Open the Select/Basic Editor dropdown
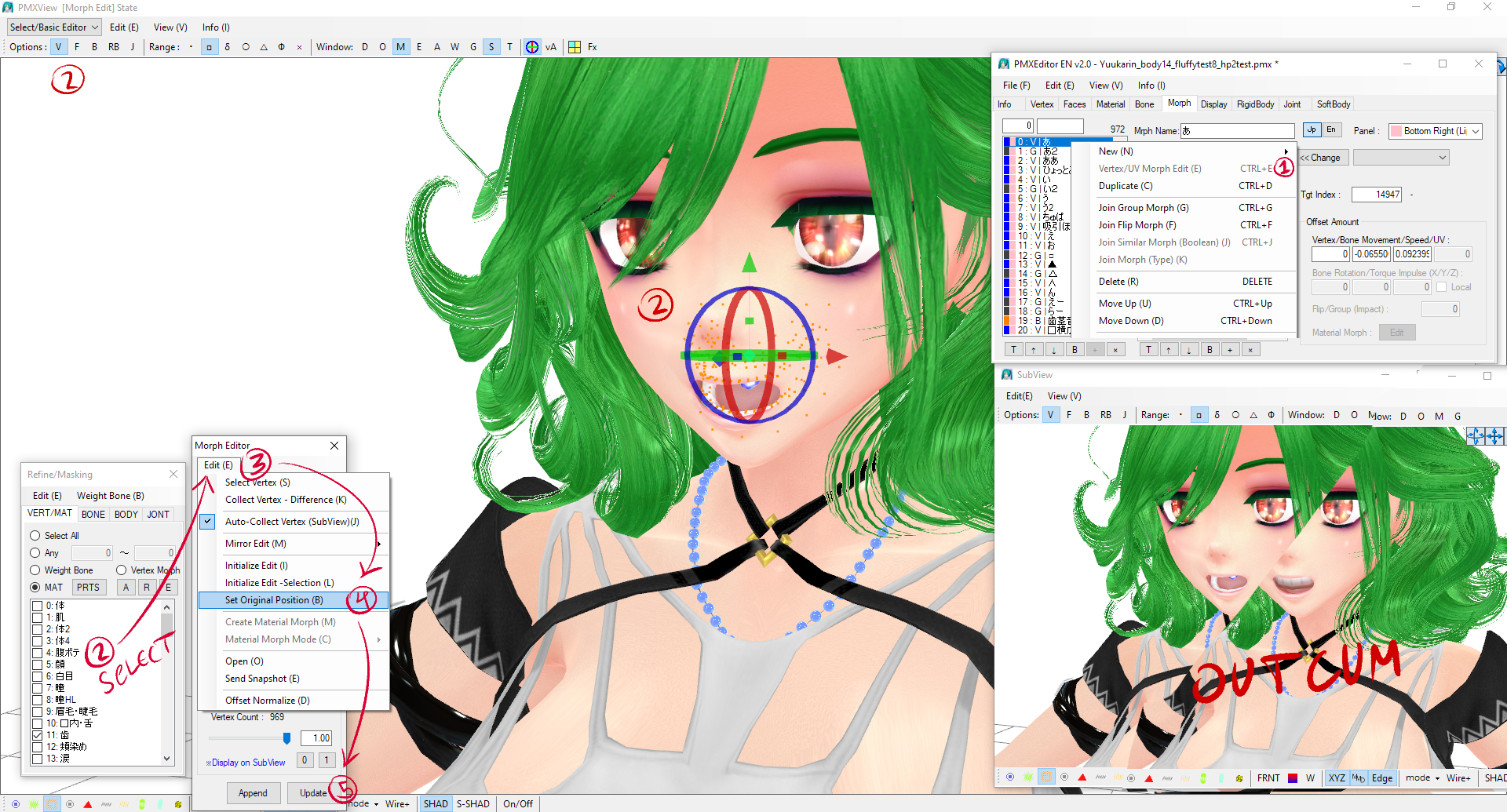 [x=54, y=27]
